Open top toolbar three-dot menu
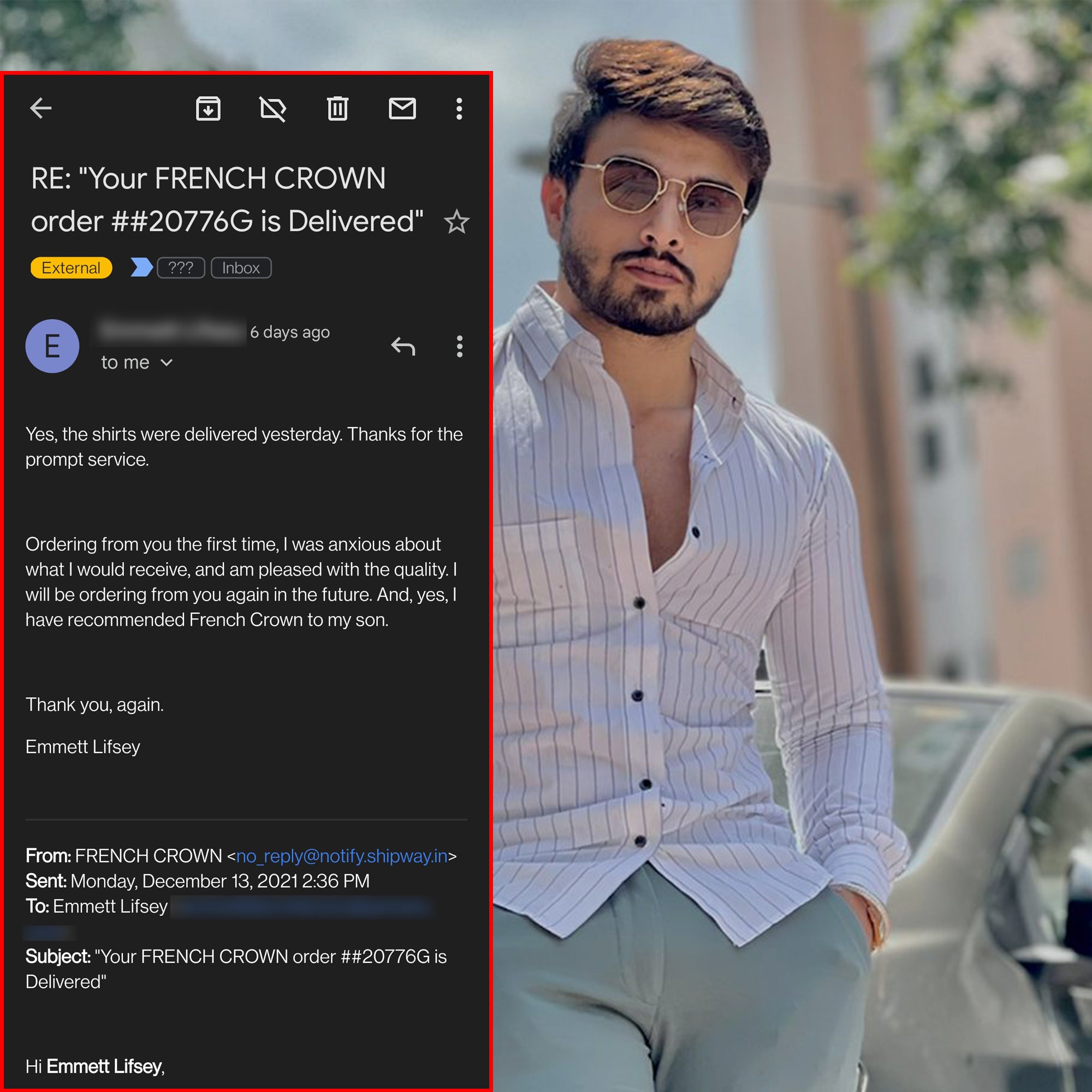Image resolution: width=1092 pixels, height=1092 pixels. tap(459, 108)
